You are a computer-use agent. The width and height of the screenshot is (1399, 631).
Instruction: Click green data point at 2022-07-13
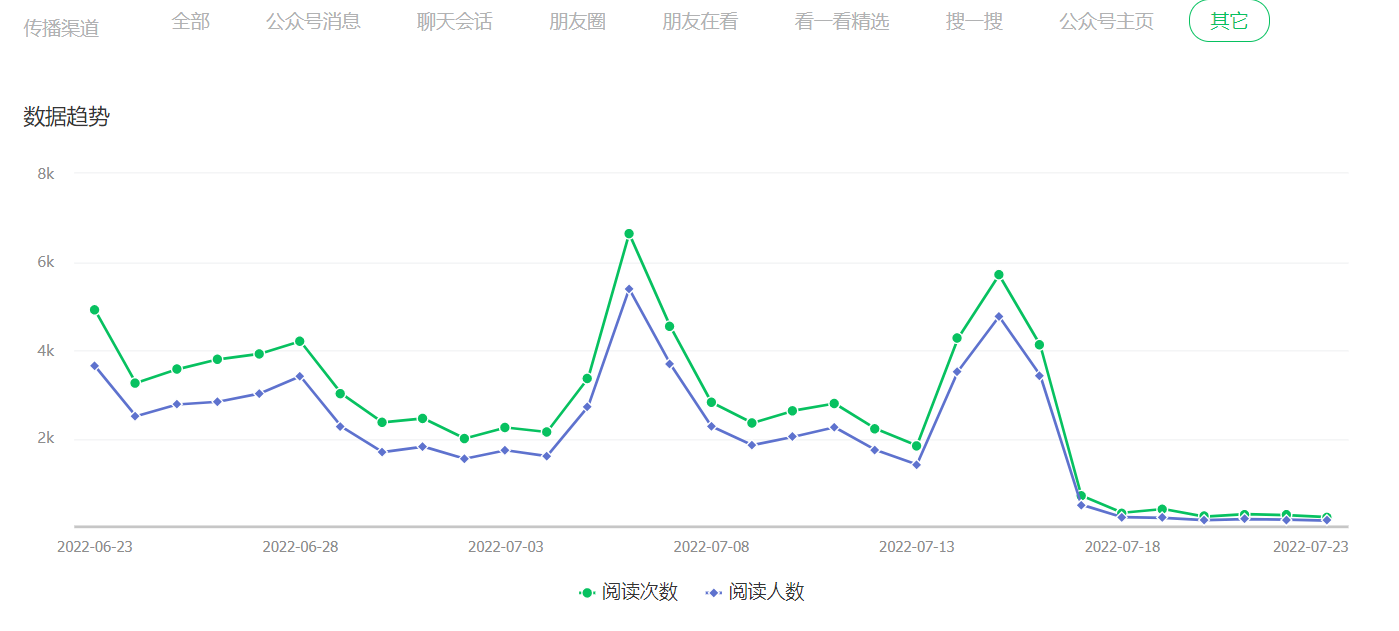pos(916,446)
